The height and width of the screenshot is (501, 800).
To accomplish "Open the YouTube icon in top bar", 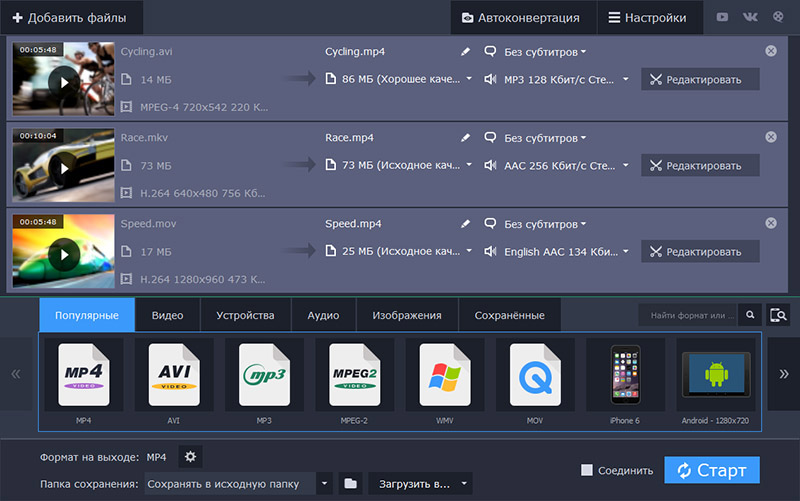I will tap(724, 18).
